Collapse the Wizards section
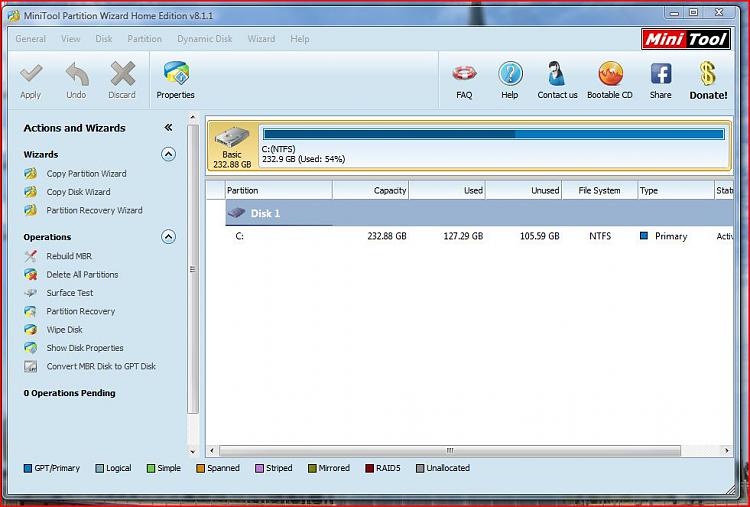This screenshot has width=750, height=507. coord(168,154)
